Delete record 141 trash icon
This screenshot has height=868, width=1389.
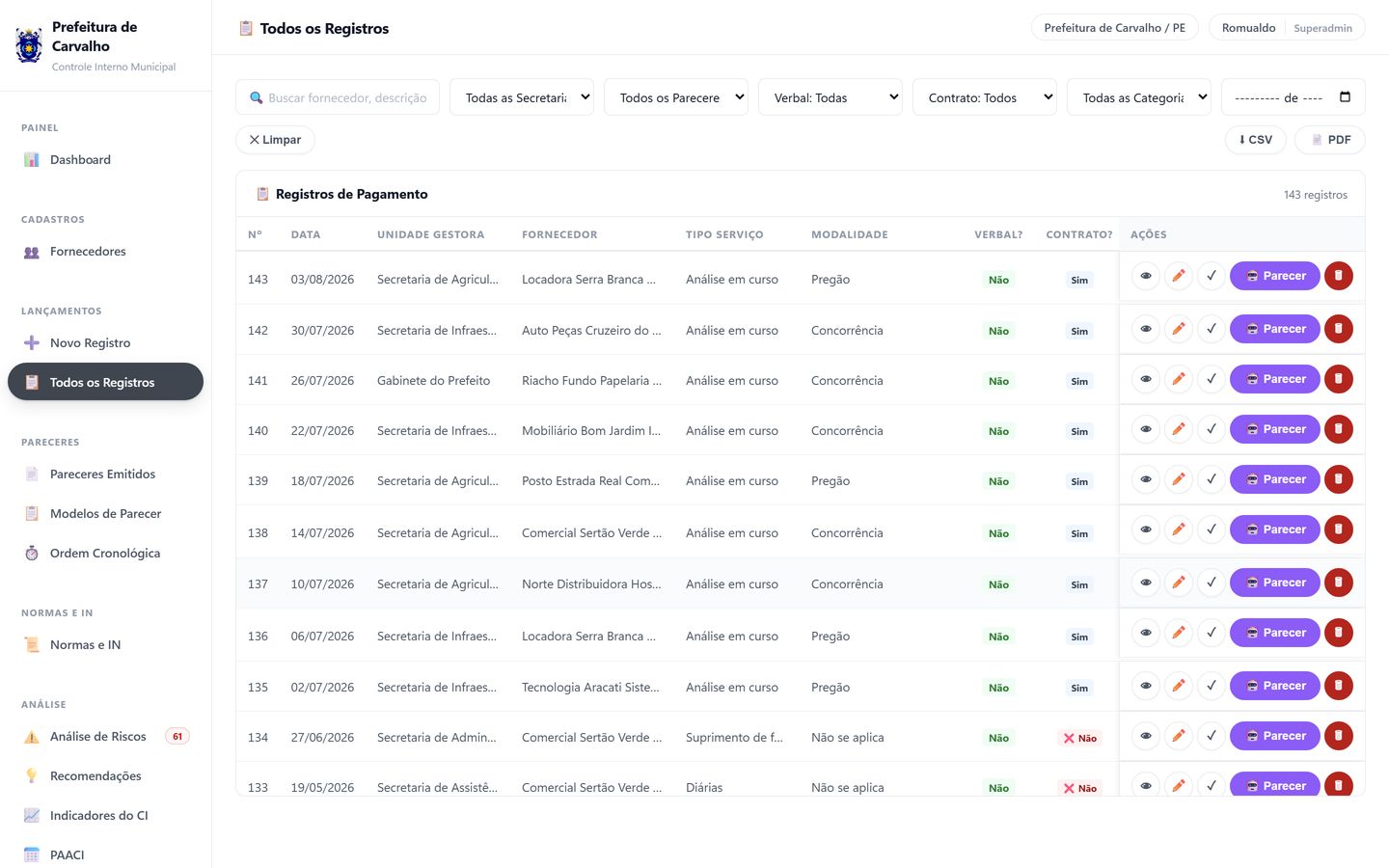pos(1339,379)
